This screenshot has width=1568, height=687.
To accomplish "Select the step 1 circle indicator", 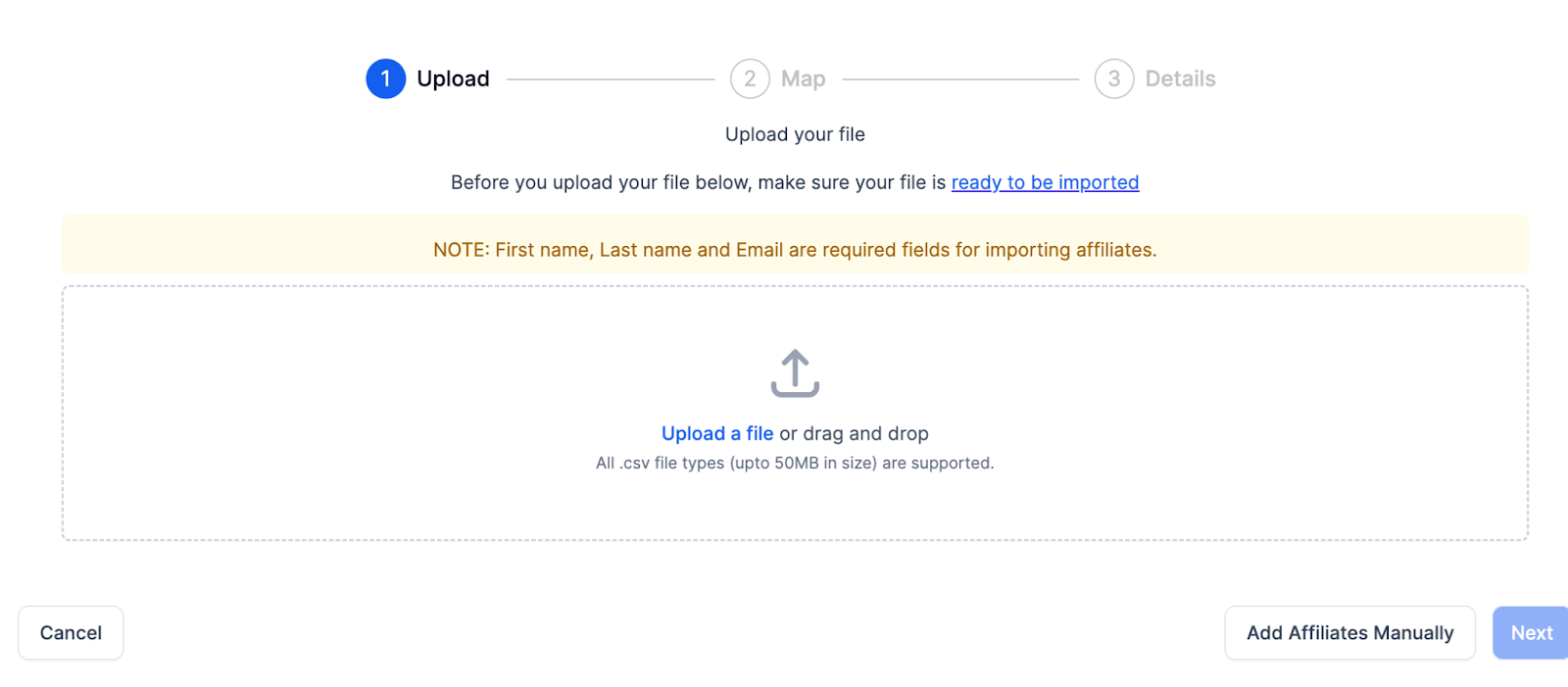I will [x=386, y=78].
